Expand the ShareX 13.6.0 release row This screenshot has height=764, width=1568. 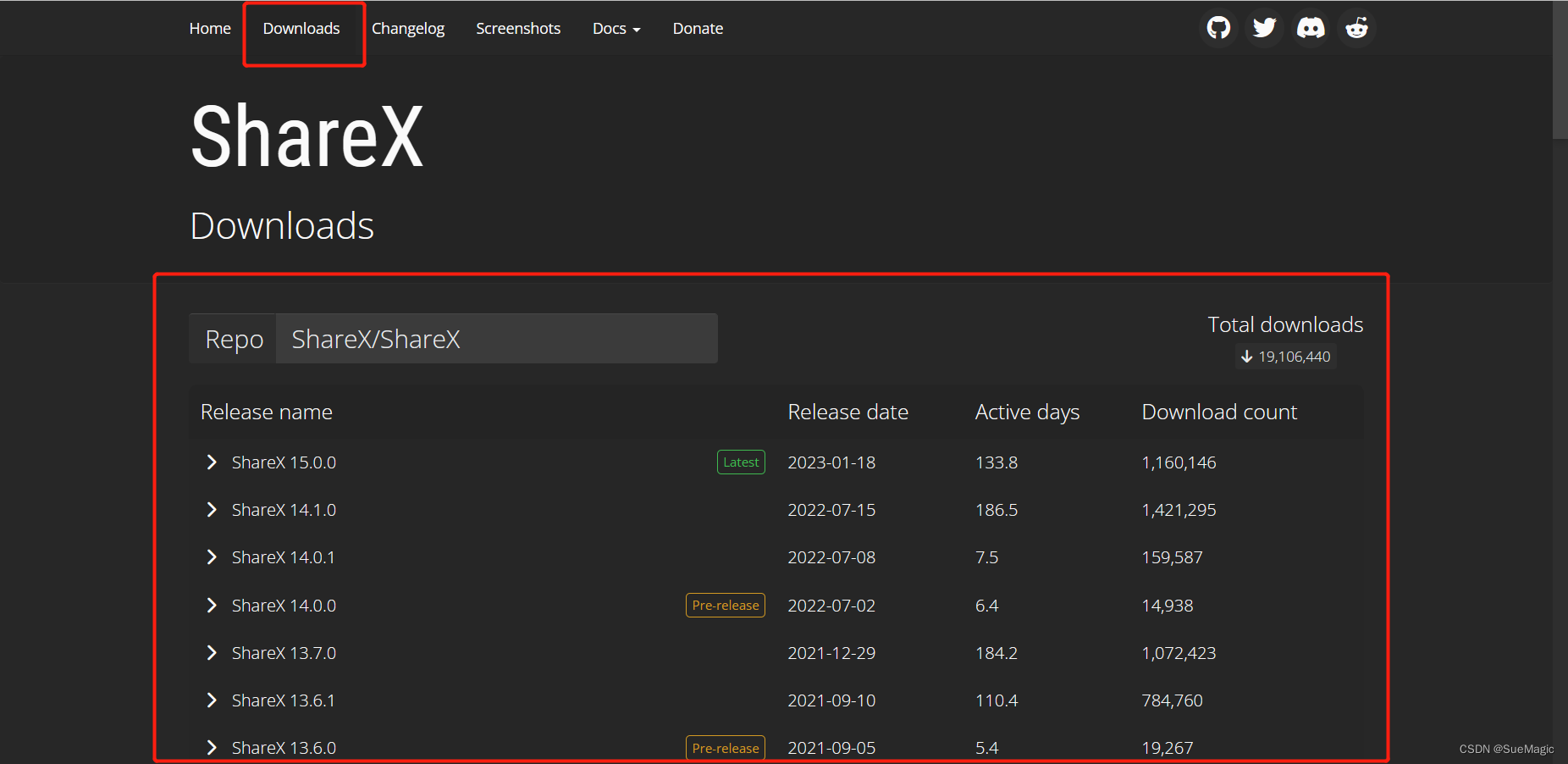212,748
